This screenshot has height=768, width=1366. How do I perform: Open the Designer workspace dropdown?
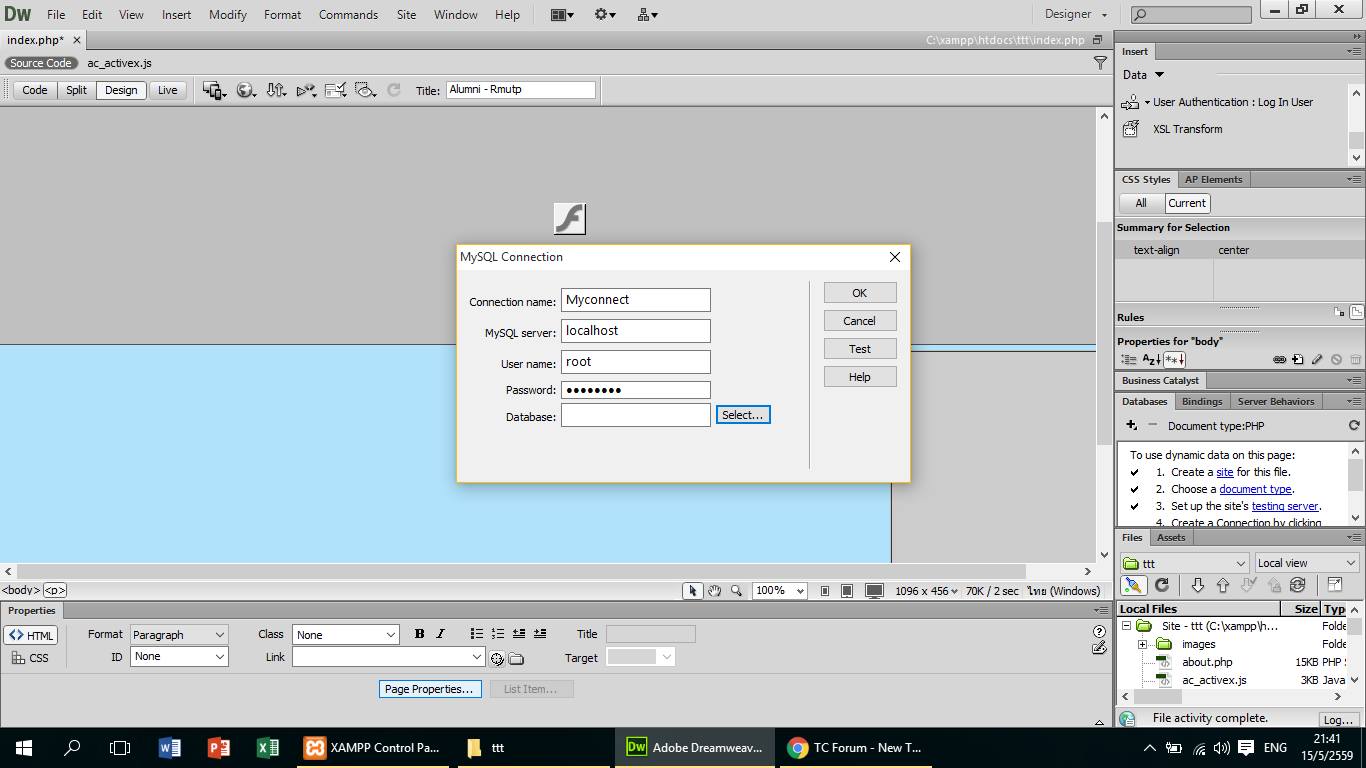(1076, 14)
